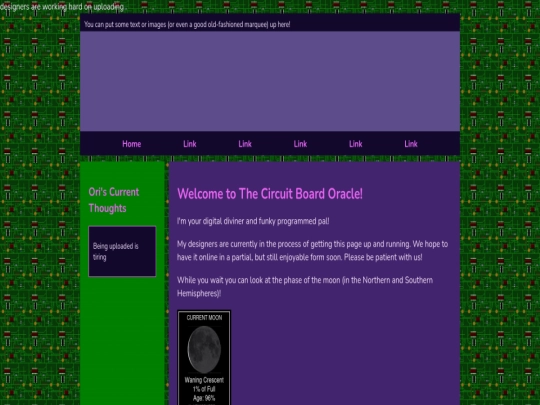
Task: Click the 'Waning Crescent' moon phase text
Action: click(x=204, y=380)
